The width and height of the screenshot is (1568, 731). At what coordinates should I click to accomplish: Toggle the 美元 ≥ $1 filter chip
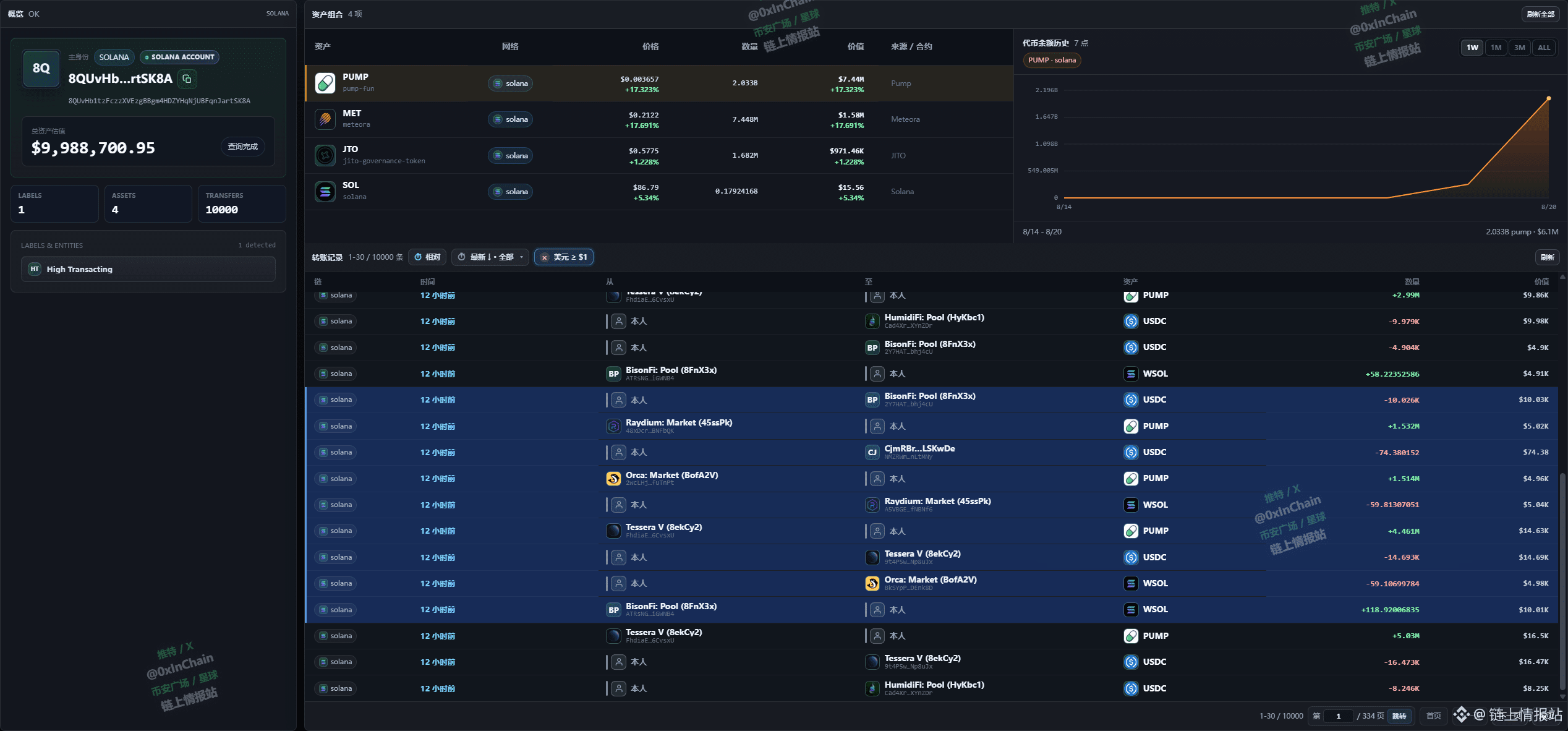[564, 257]
